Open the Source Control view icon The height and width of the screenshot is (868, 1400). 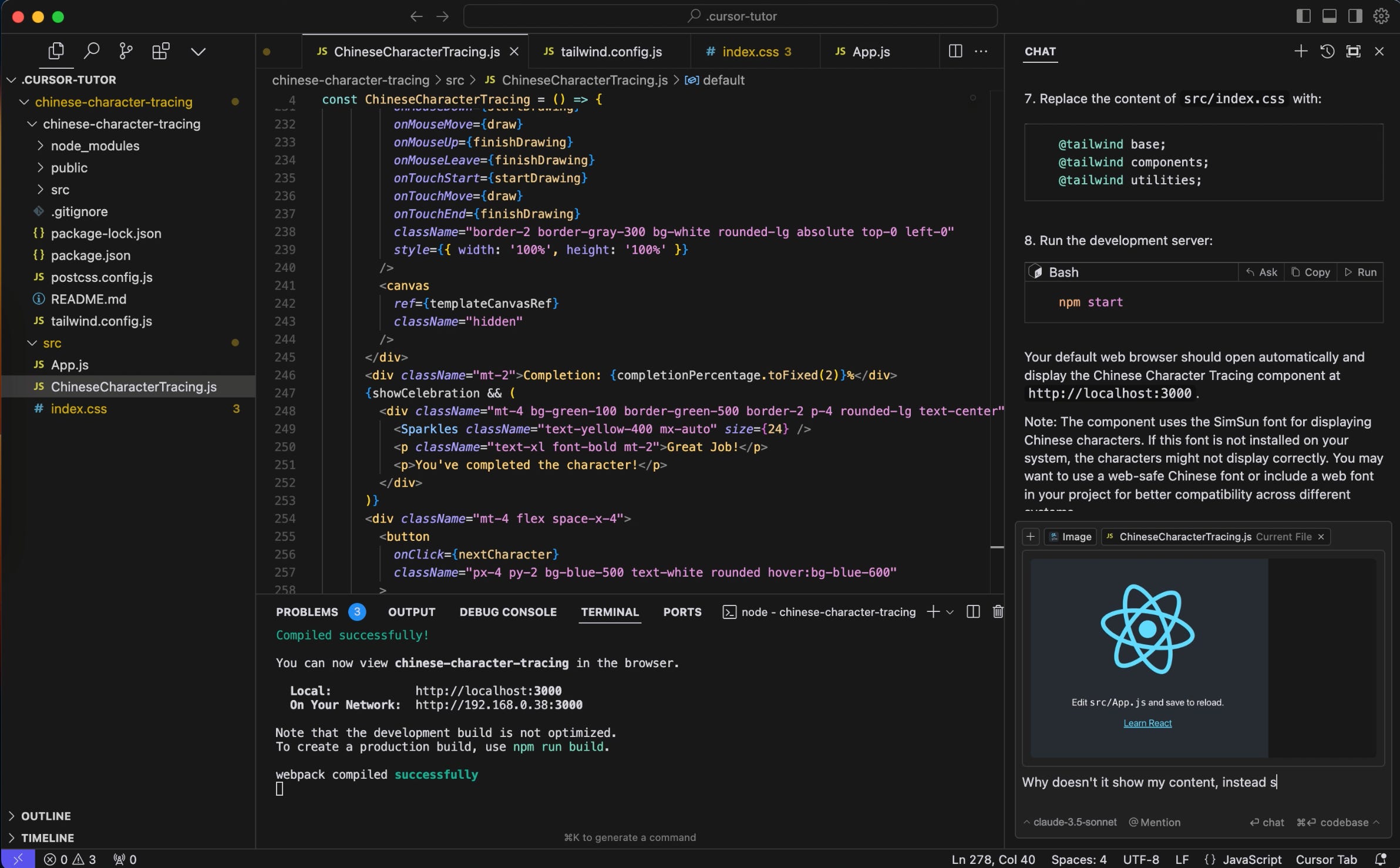(x=125, y=51)
